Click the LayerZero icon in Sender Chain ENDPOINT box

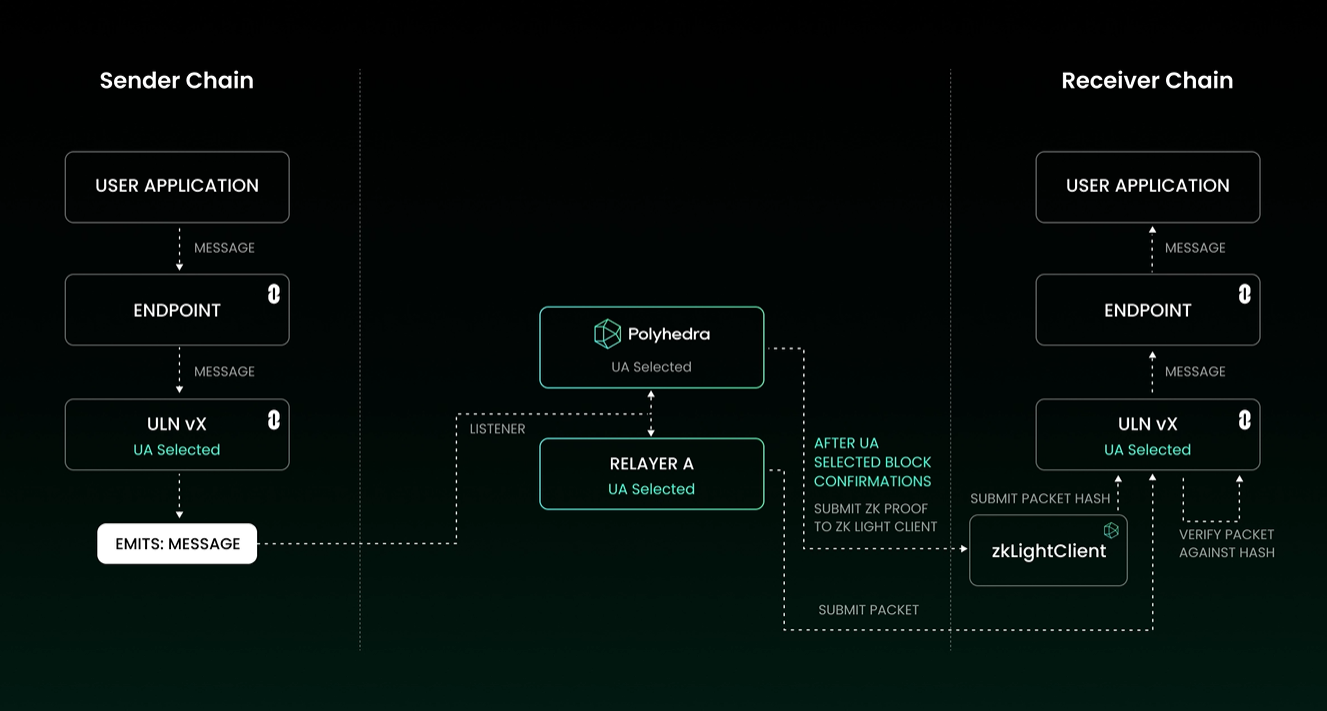click(x=274, y=294)
